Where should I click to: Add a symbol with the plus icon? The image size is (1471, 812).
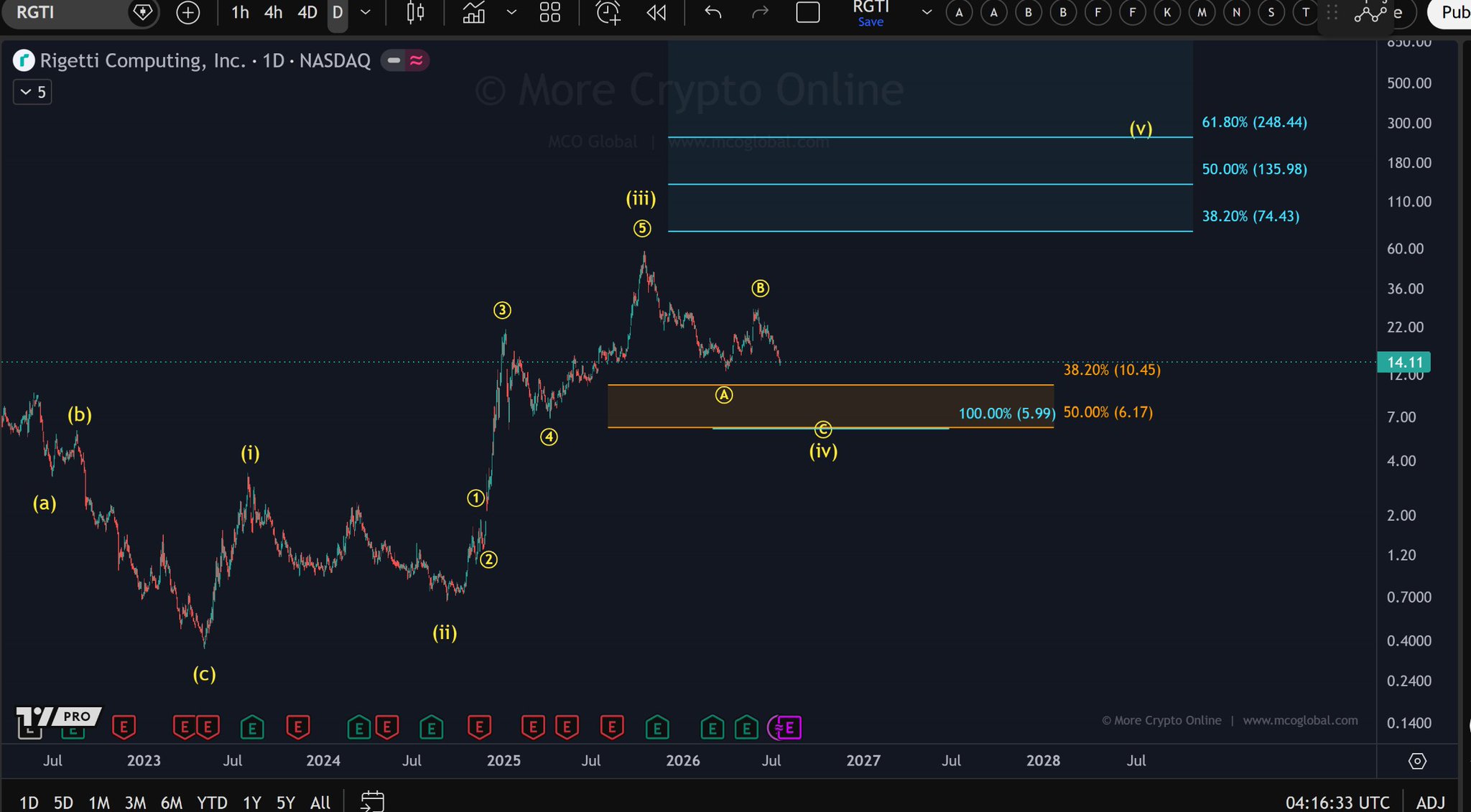[x=188, y=12]
